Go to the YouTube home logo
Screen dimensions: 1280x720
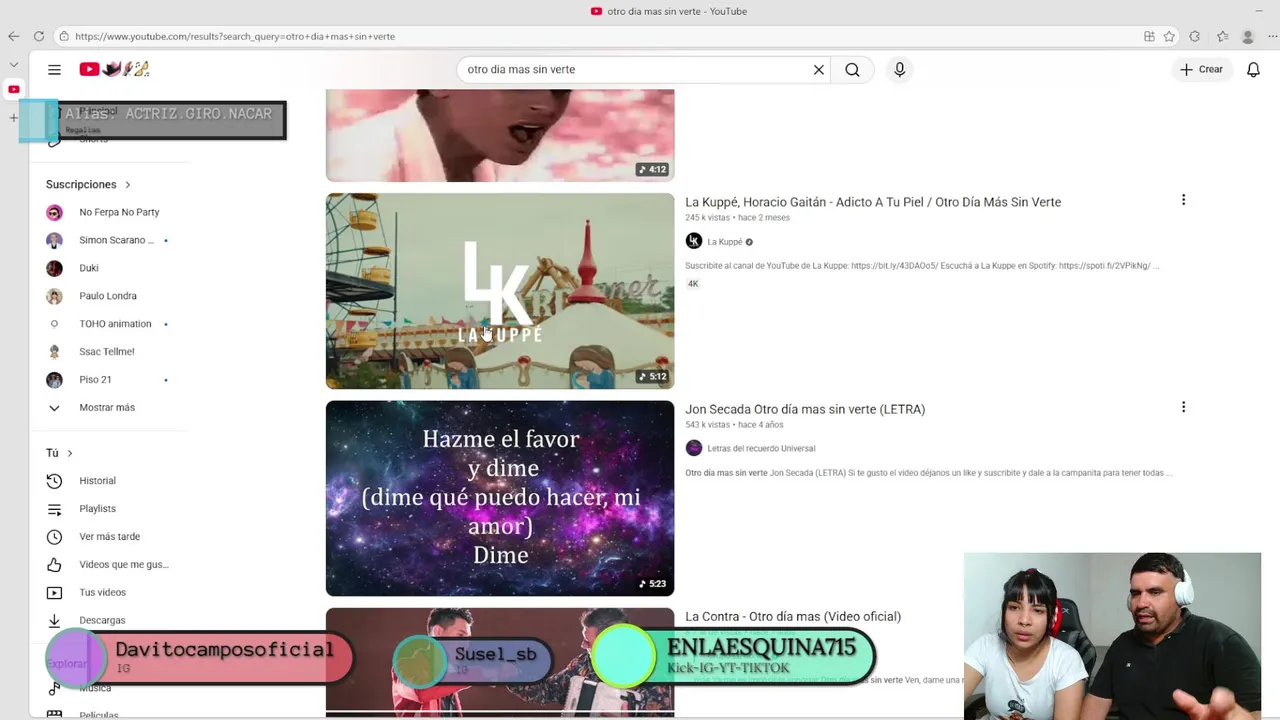114,69
